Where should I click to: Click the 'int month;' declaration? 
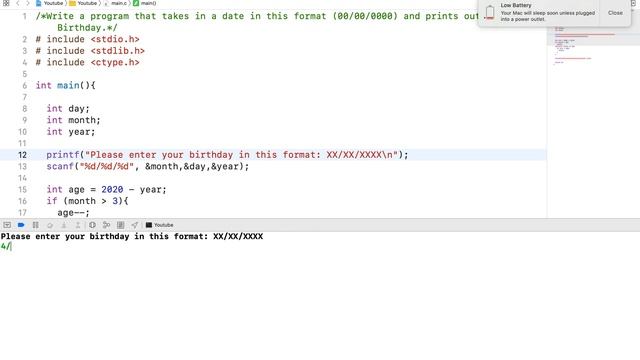tap(73, 120)
